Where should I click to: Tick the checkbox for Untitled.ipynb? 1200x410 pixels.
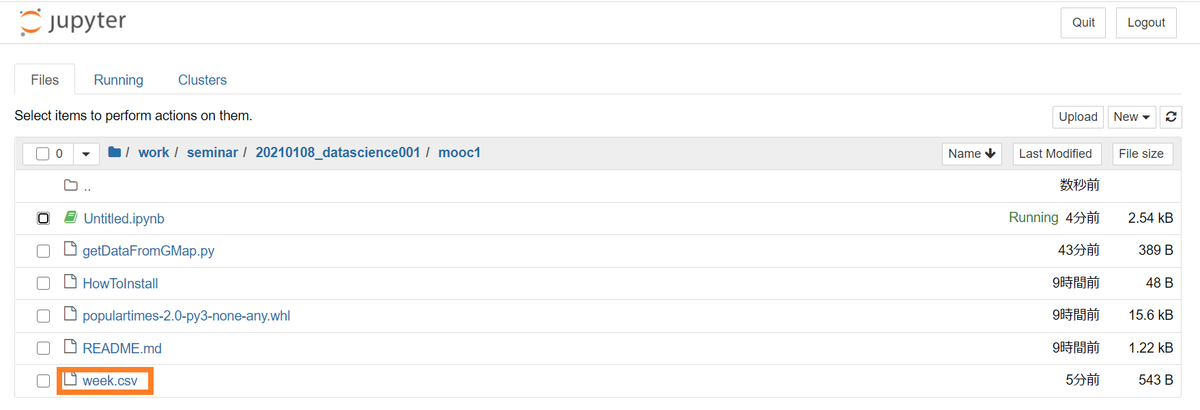(x=43, y=218)
